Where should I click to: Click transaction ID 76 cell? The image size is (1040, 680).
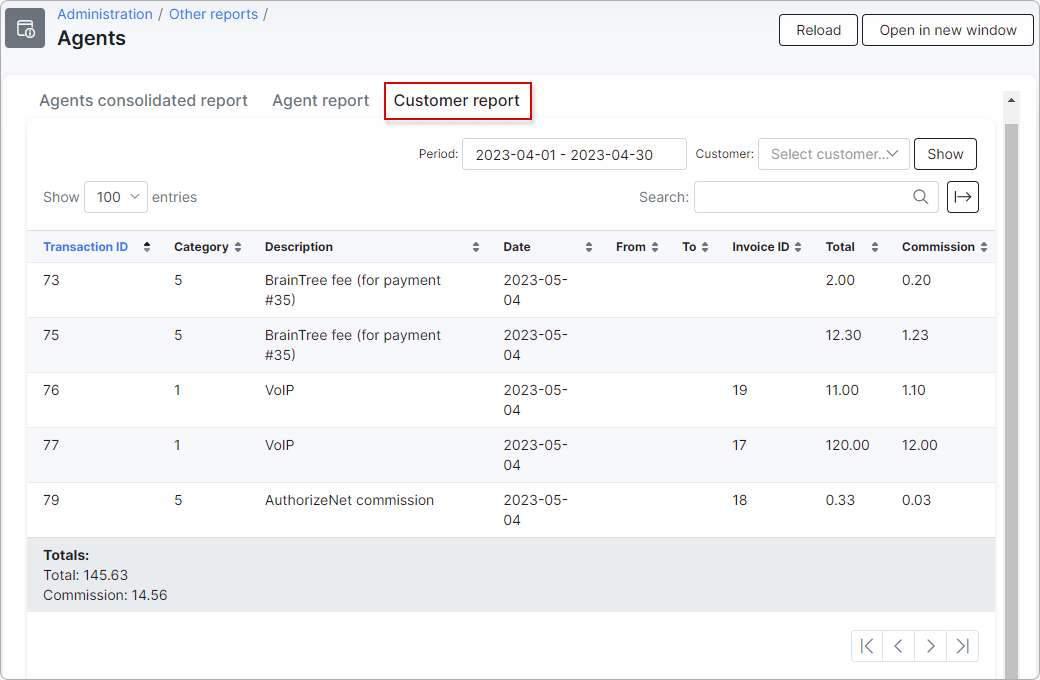(x=51, y=390)
